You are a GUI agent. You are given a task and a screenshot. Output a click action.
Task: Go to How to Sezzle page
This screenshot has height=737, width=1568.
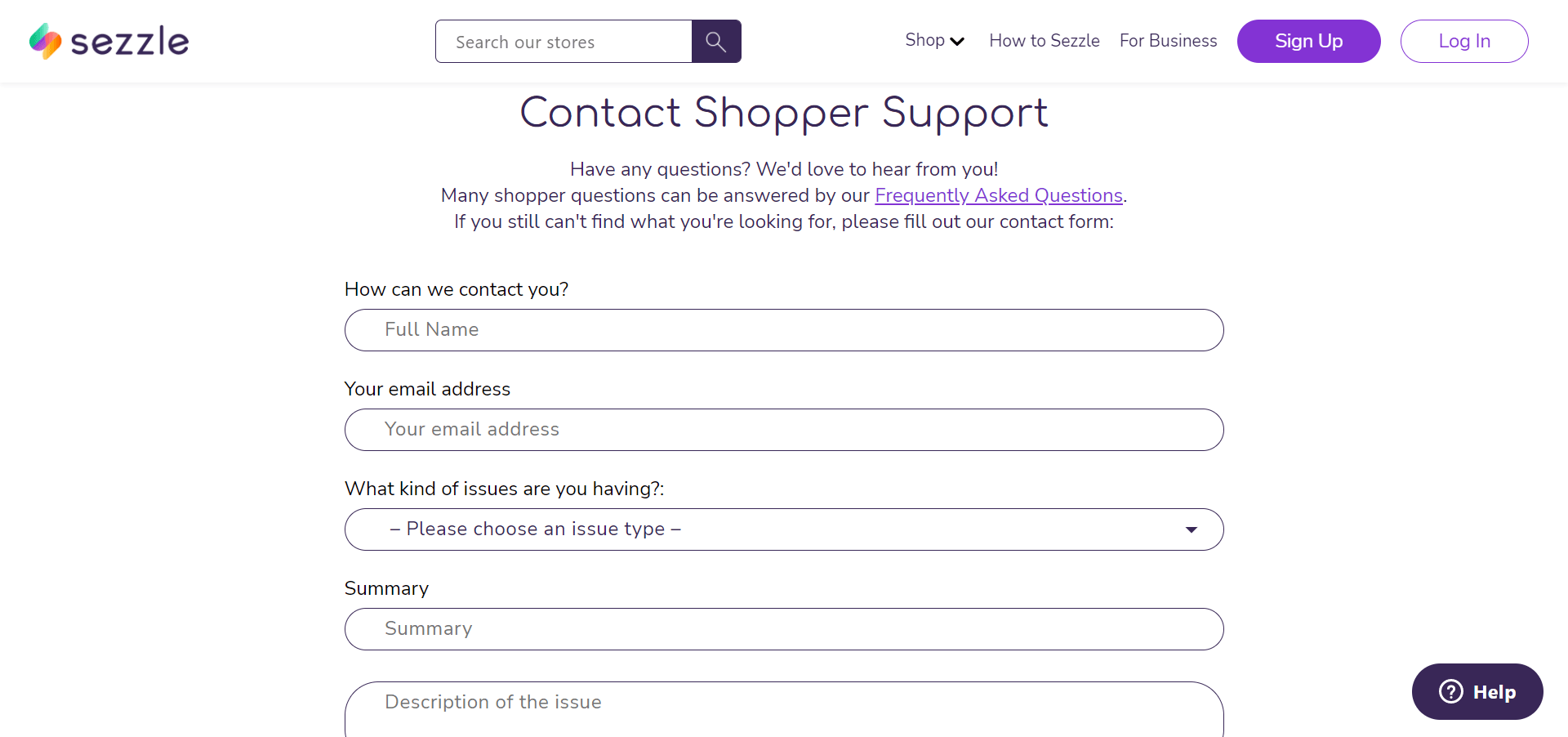click(x=1044, y=41)
